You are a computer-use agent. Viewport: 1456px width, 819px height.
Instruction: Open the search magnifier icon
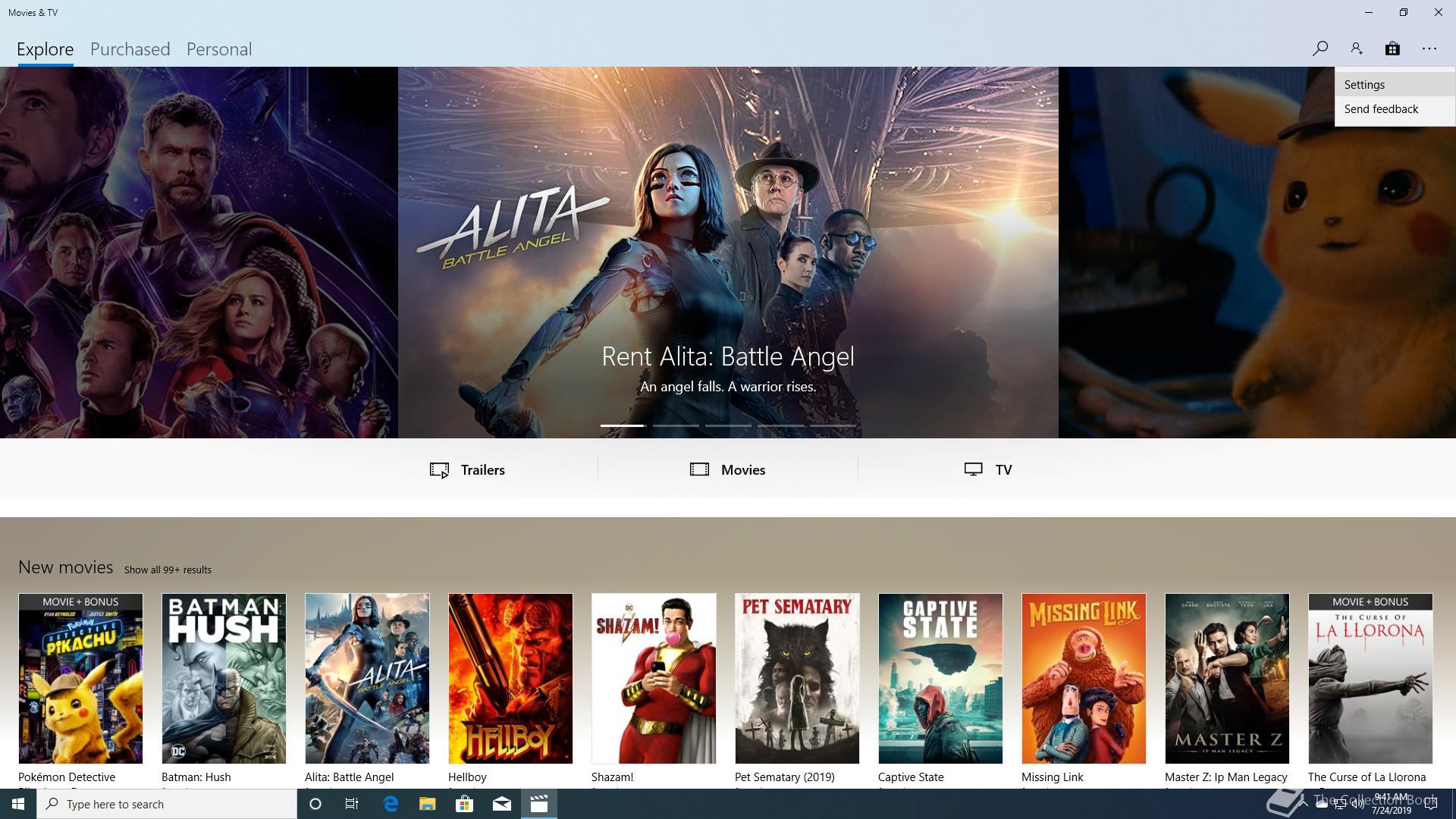pyautogui.click(x=1319, y=49)
